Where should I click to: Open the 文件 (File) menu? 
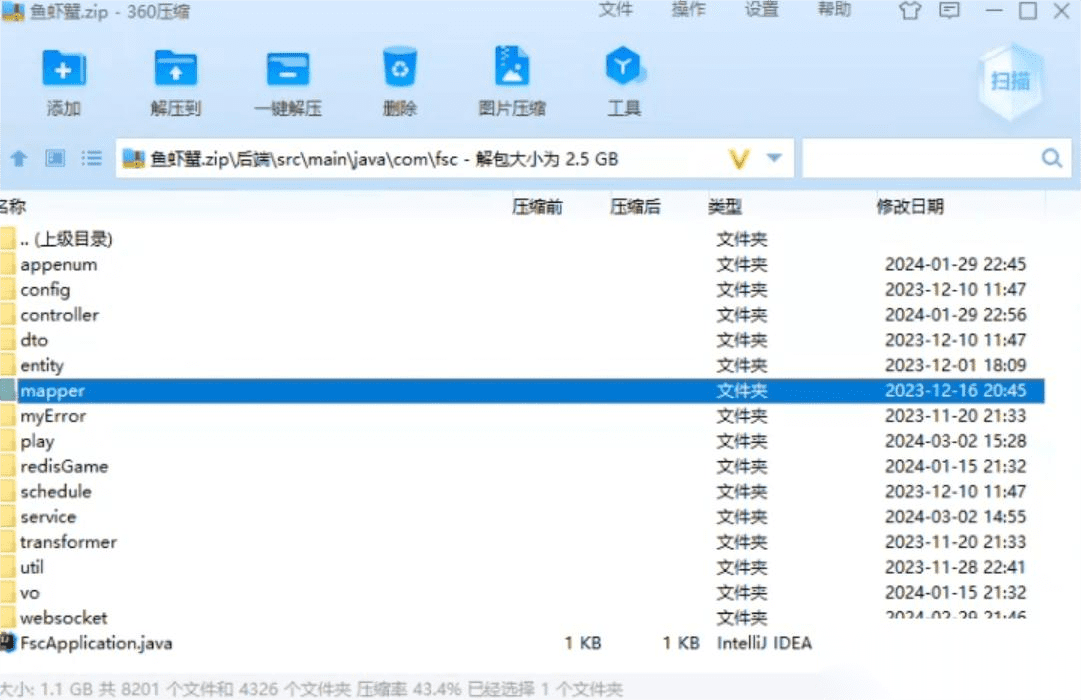615,10
